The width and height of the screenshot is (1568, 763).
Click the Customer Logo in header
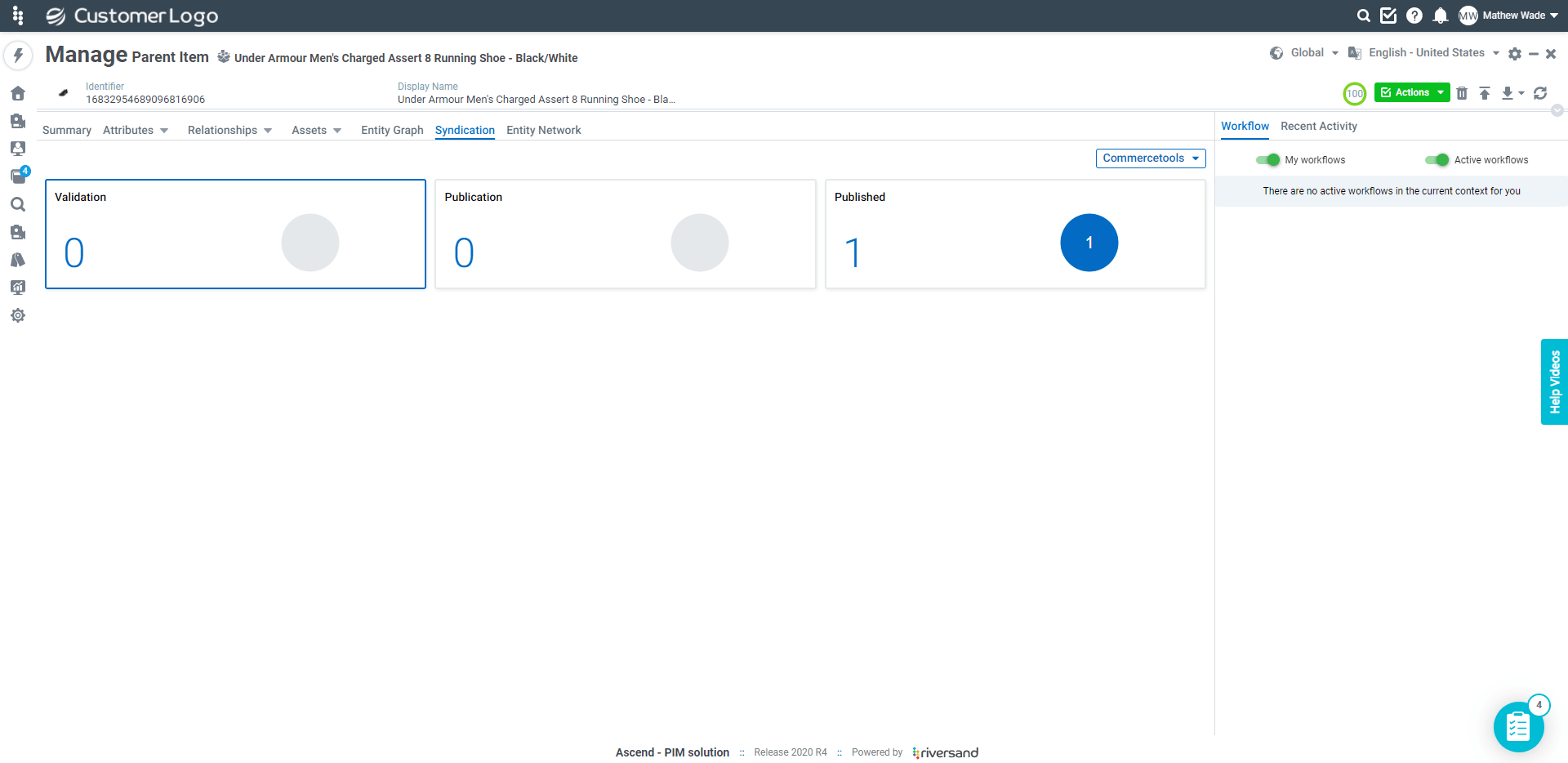pyautogui.click(x=132, y=16)
